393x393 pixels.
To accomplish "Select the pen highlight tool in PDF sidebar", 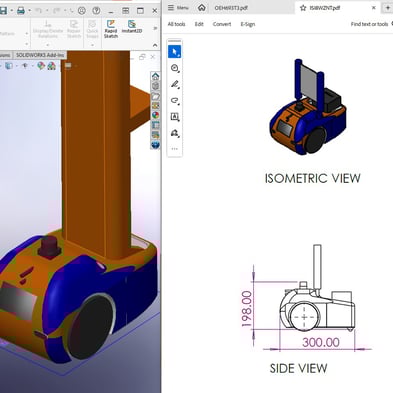I will [175, 84].
